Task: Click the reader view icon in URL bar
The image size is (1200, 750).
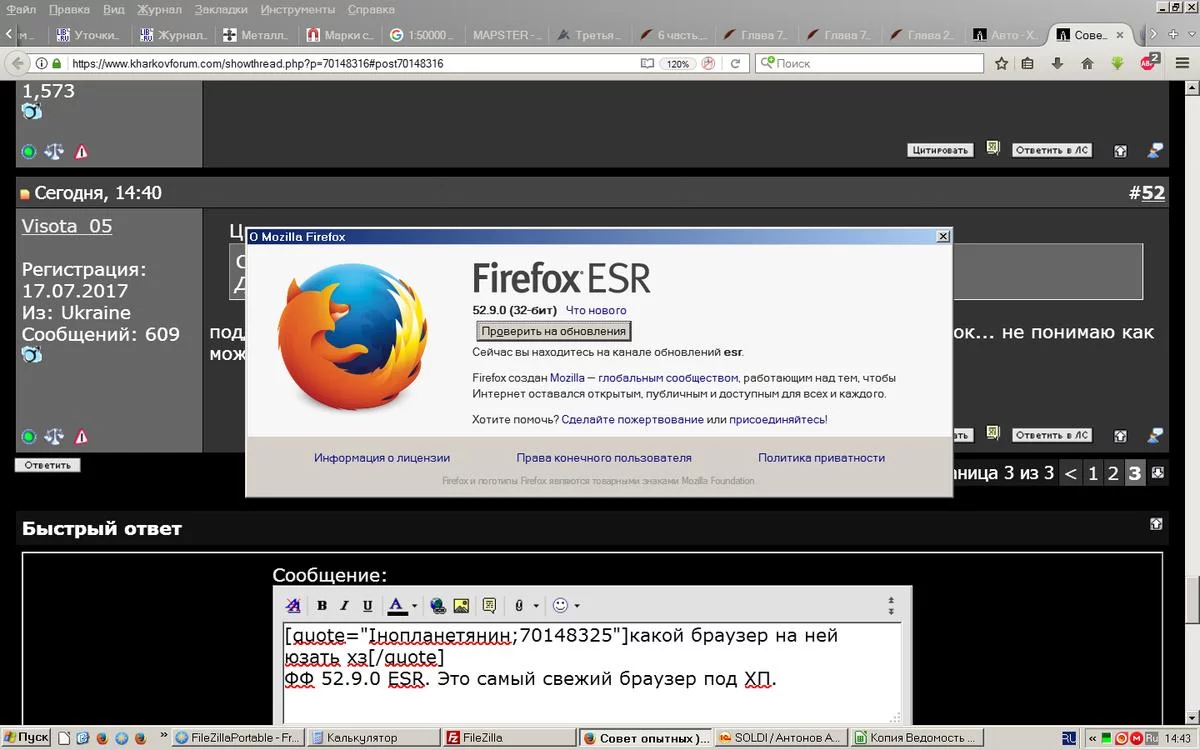Action: point(647,63)
